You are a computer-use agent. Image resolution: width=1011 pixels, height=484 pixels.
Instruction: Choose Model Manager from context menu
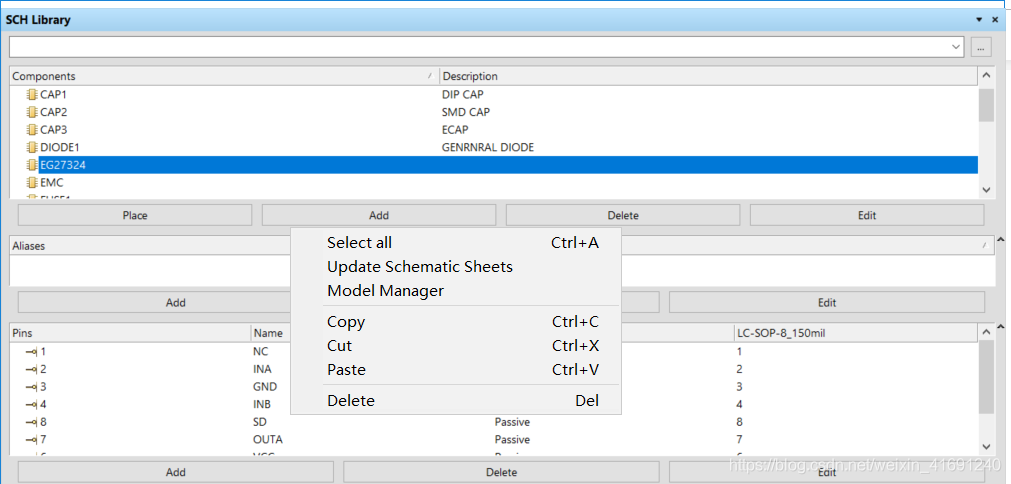pyautogui.click(x=385, y=291)
